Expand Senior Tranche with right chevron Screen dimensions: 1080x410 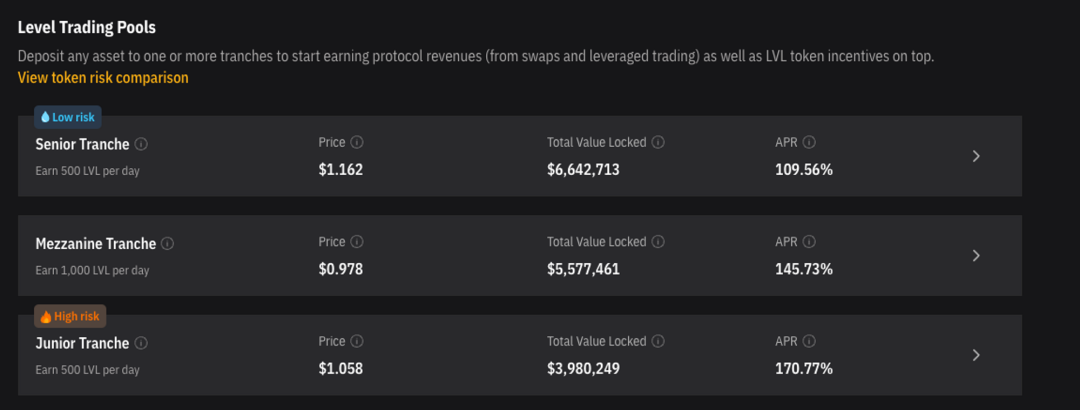coord(976,156)
